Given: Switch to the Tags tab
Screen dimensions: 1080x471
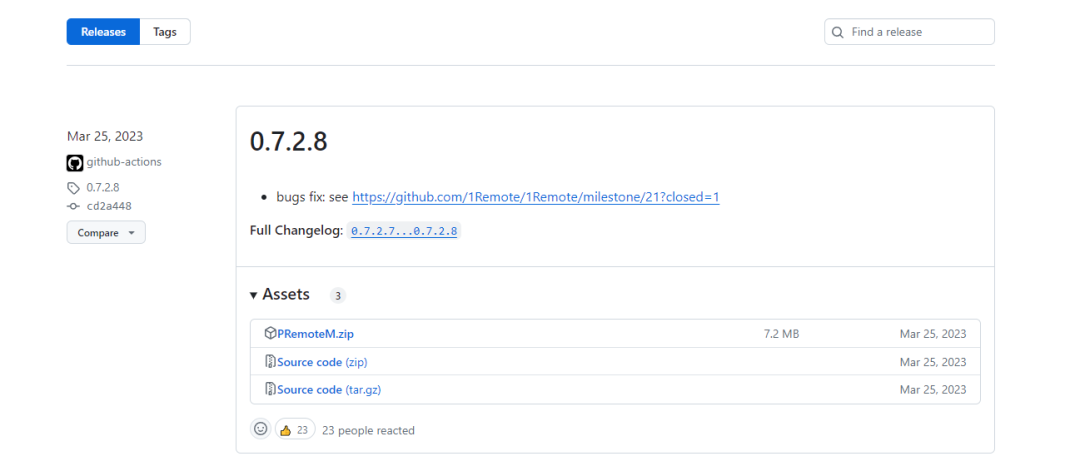Looking at the screenshot, I should (x=165, y=32).
